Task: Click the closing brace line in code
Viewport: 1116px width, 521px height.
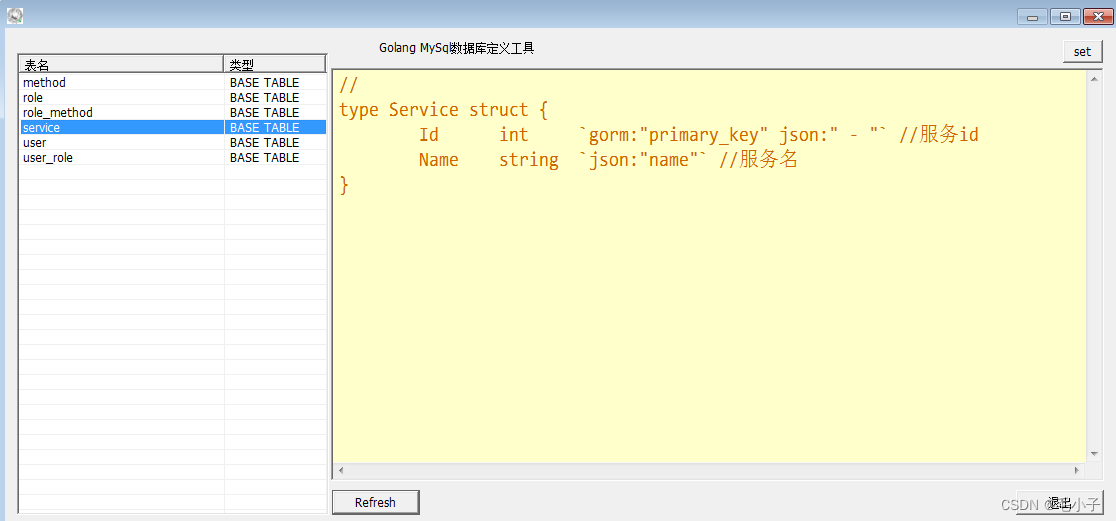Action: coord(345,185)
